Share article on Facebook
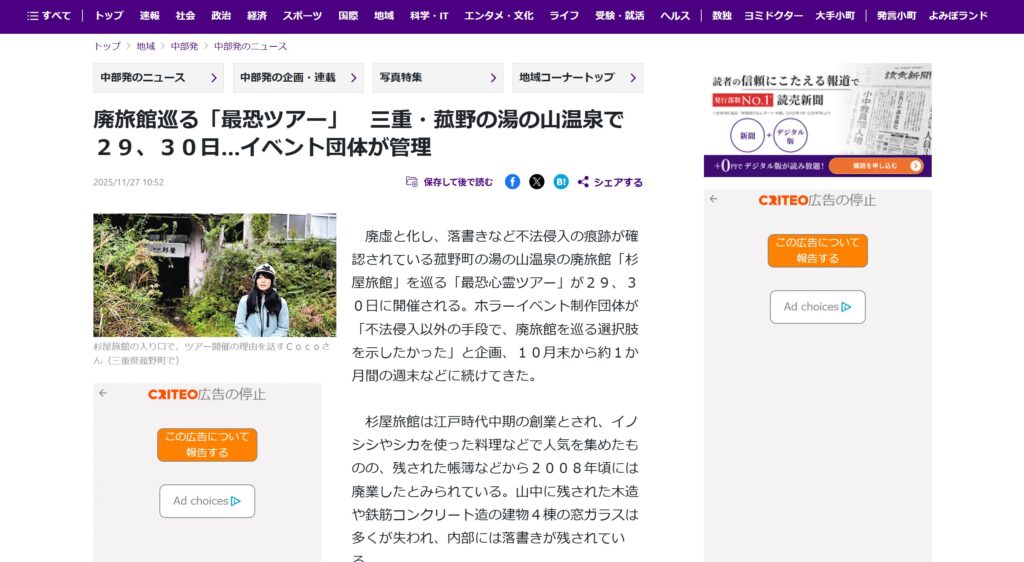 [512, 182]
